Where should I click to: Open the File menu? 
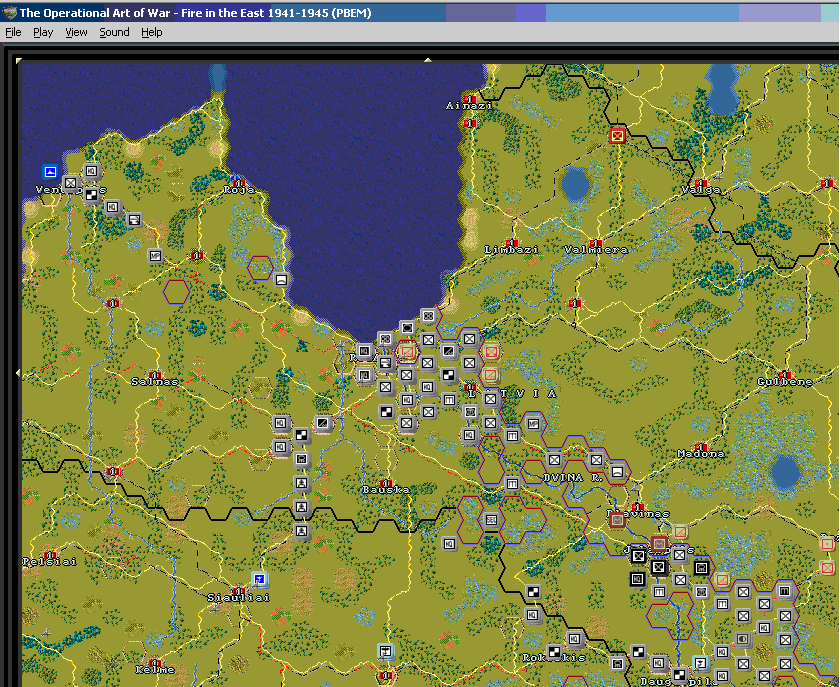13,32
